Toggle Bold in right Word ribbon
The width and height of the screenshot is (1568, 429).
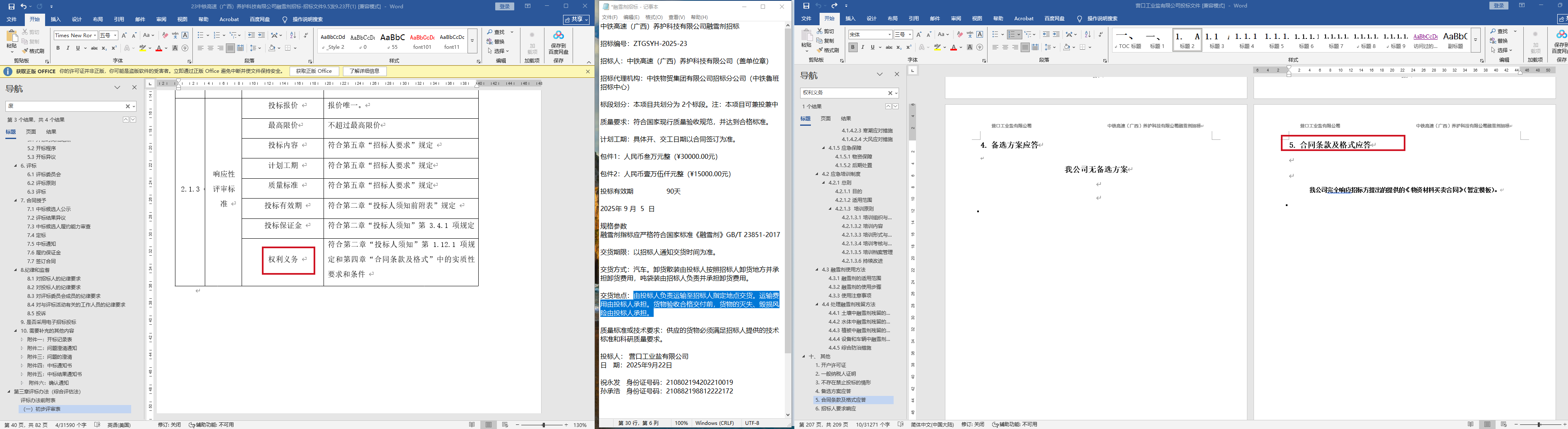[x=852, y=48]
